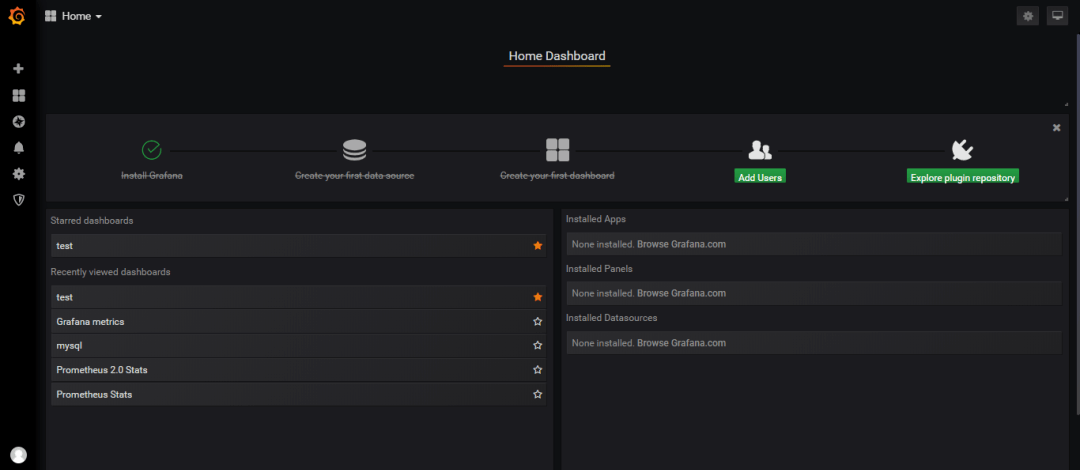Cycle view mode with the monitor icon
Screen dimensions: 1080x470
pos(1057,16)
